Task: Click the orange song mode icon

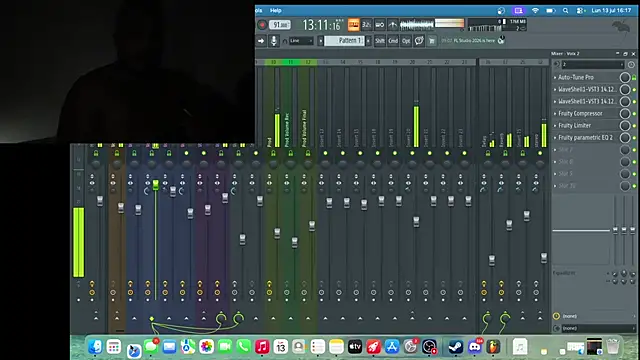Action: (353, 25)
